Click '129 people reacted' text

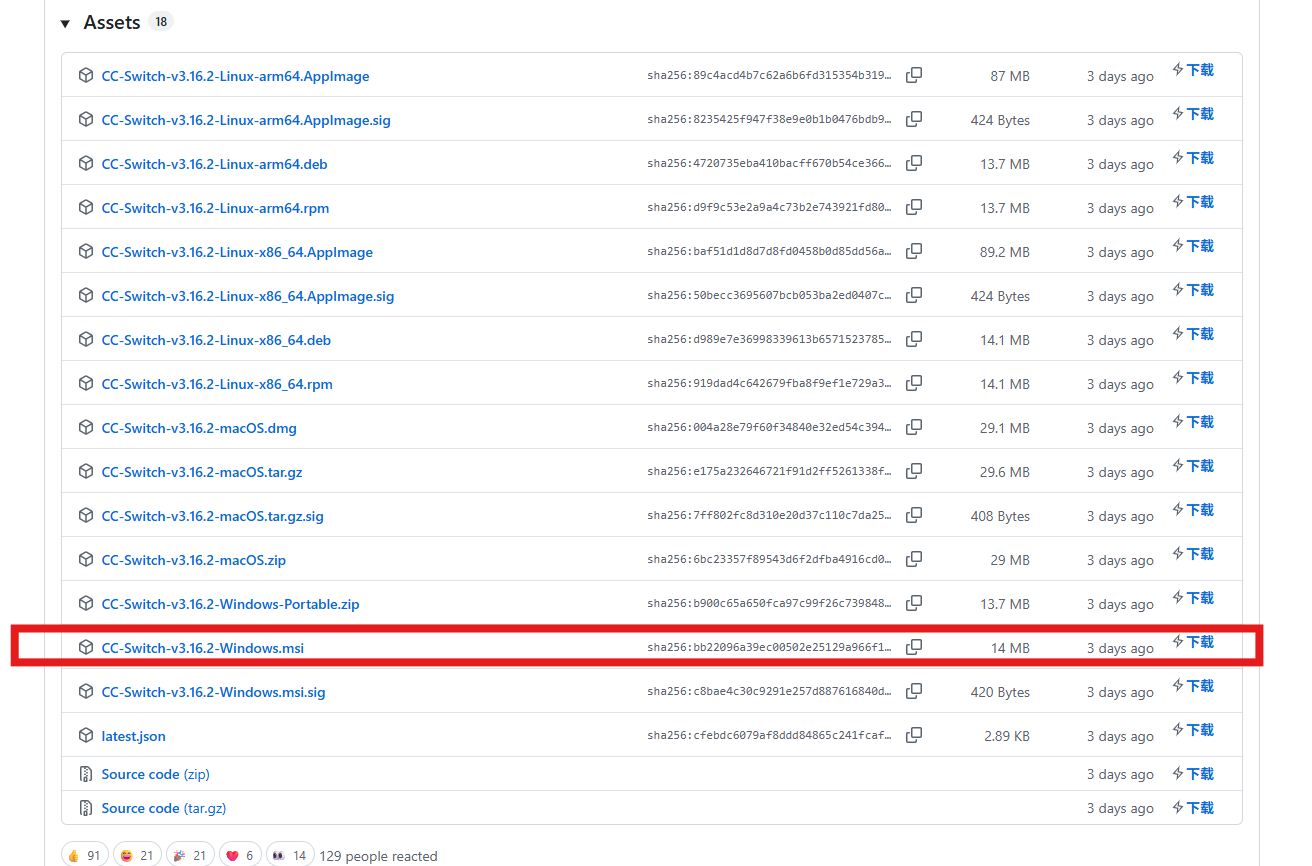pos(378,856)
